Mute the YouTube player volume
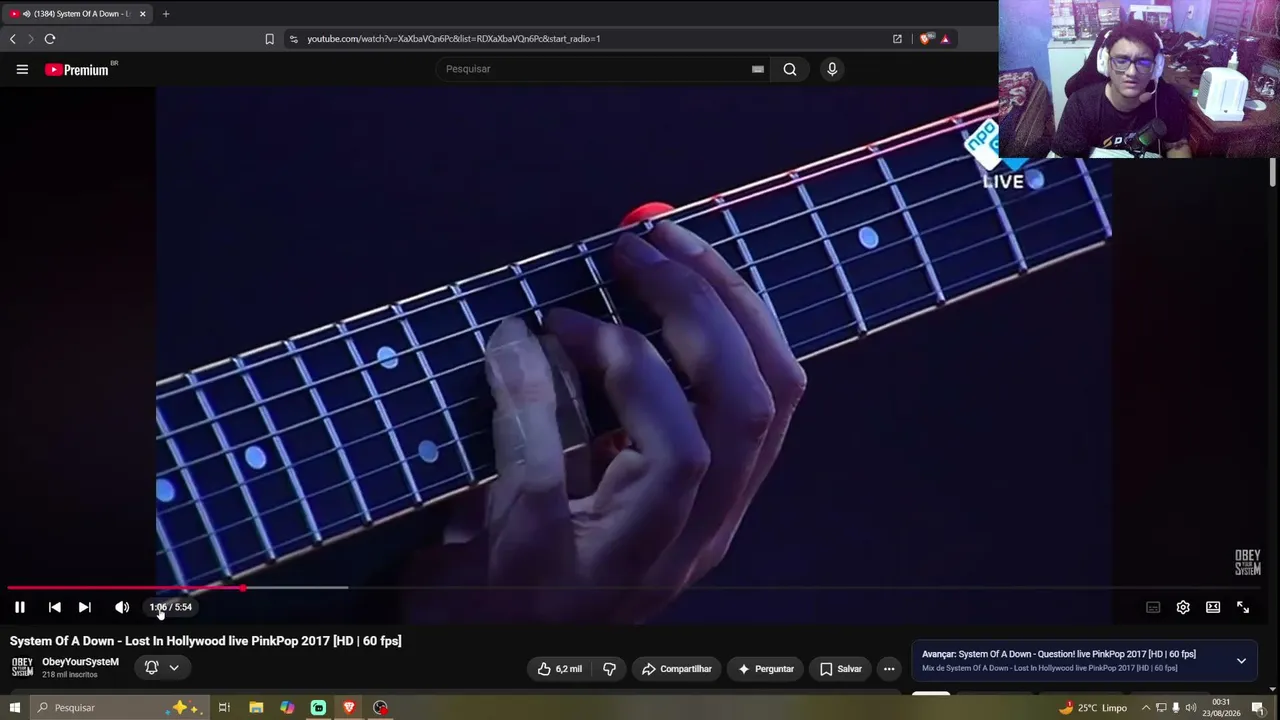The width and height of the screenshot is (1280, 720). [122, 607]
